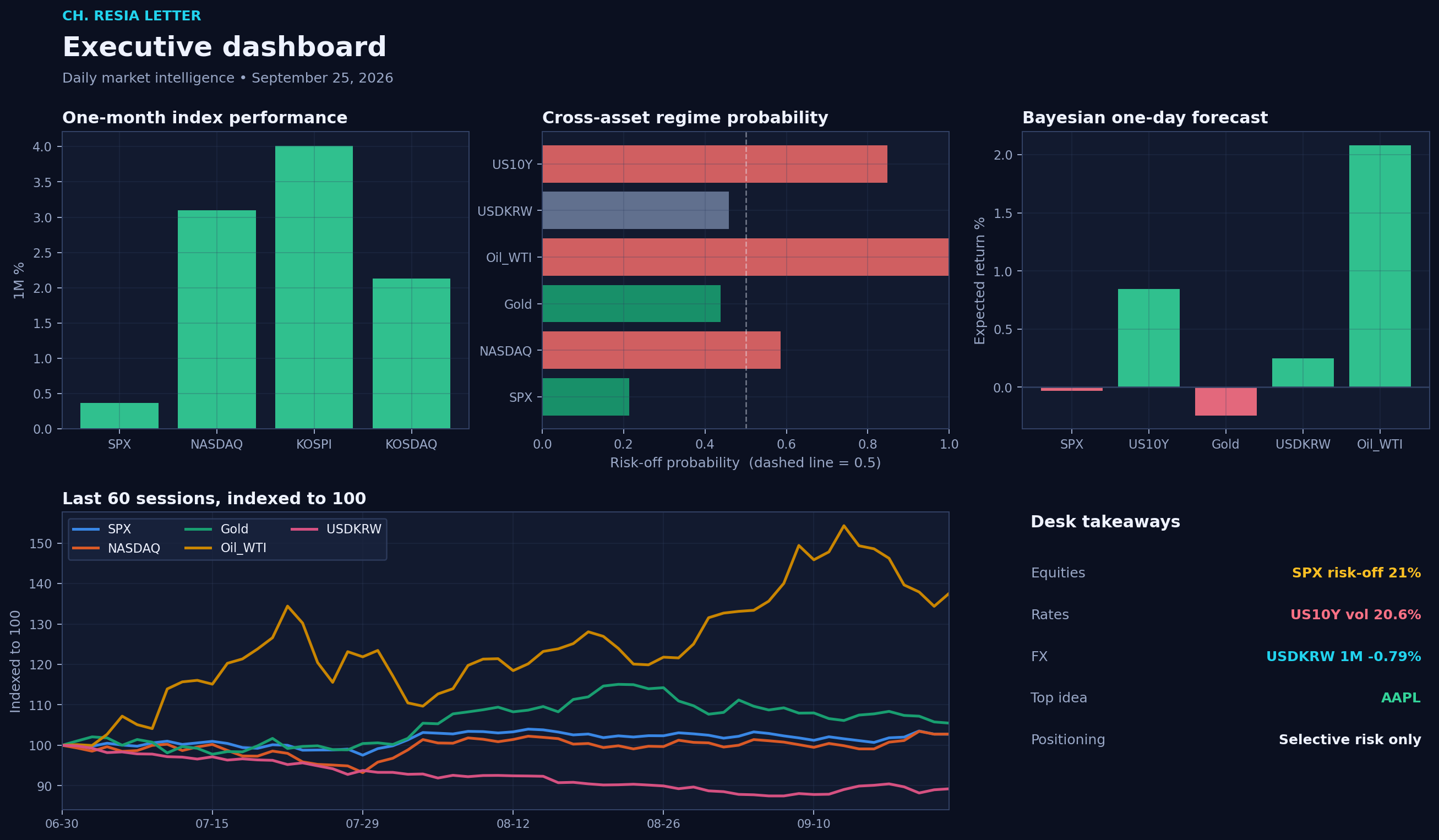
Task: Click the 09-10 date tick label
Action: 814,824
